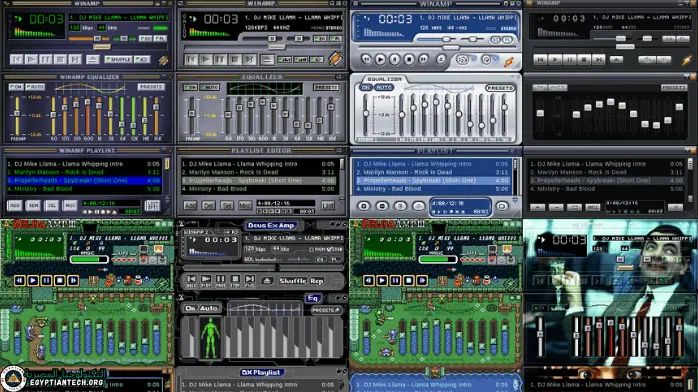The width and height of the screenshot is (698, 392).
Task: Skip to the next track in the black Winamp skin
Action: pyautogui.click(x=599, y=59)
